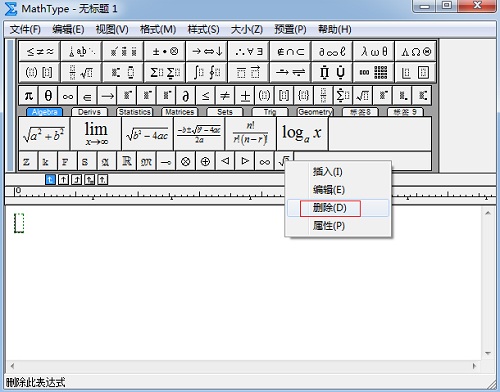Choose 删除(D) in the context menu
The height and width of the screenshot is (392, 500).
click(338, 208)
